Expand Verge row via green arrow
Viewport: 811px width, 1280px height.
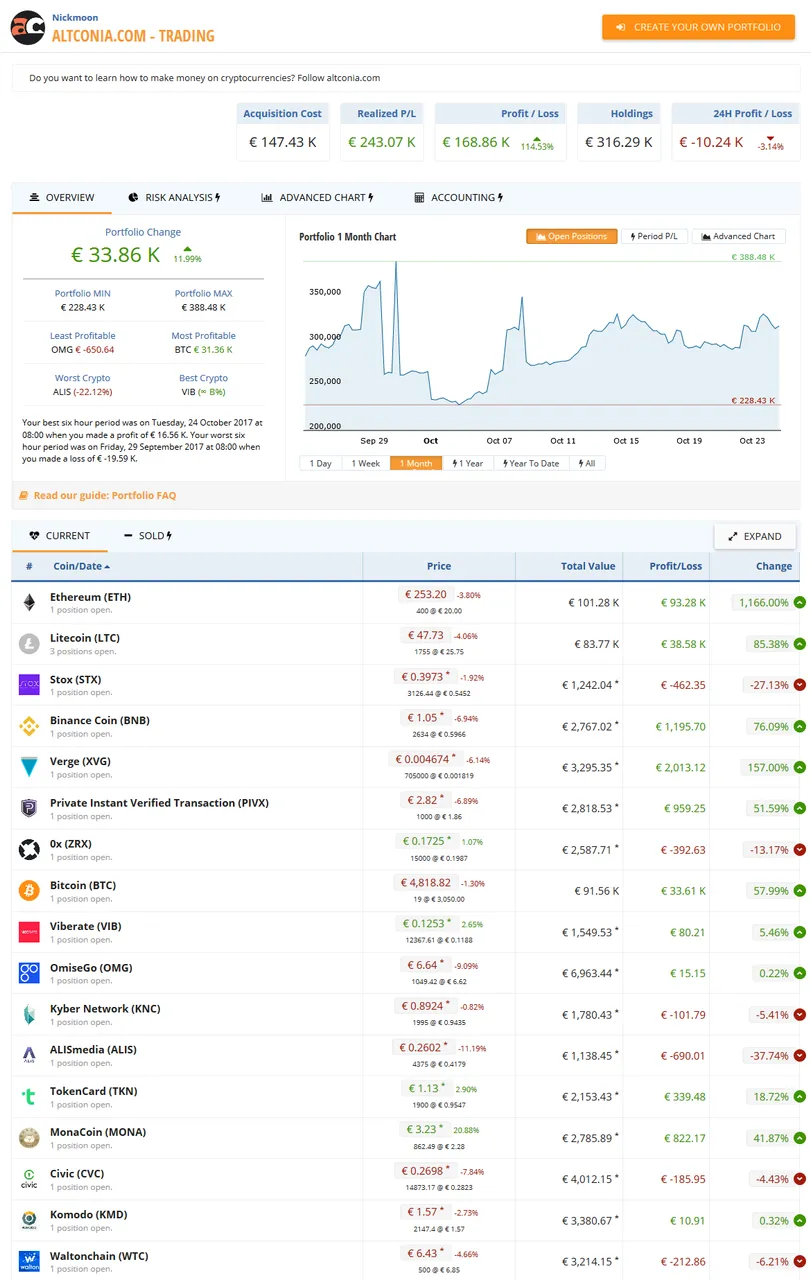(800, 768)
